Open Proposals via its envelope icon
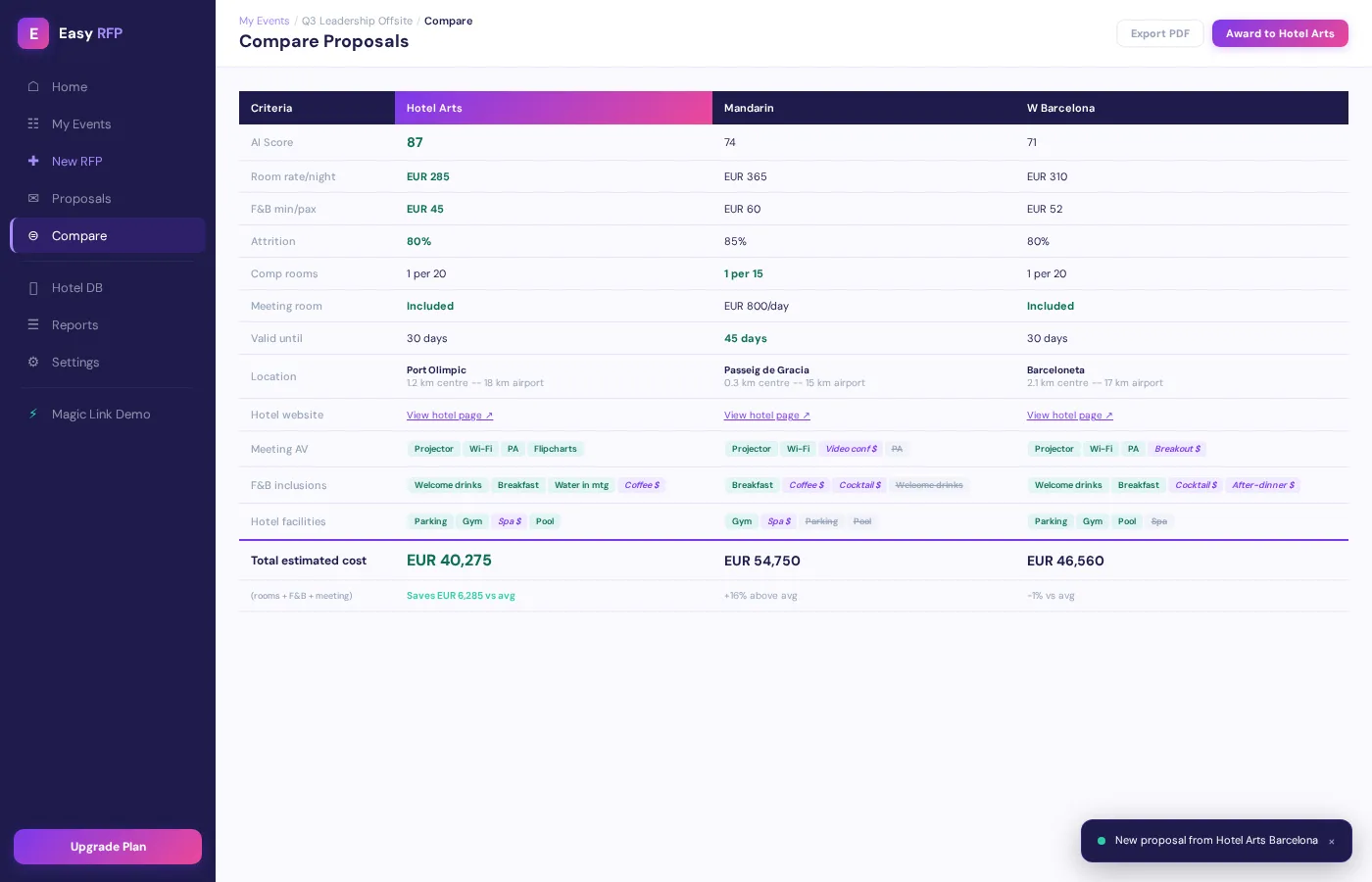 click(33, 198)
